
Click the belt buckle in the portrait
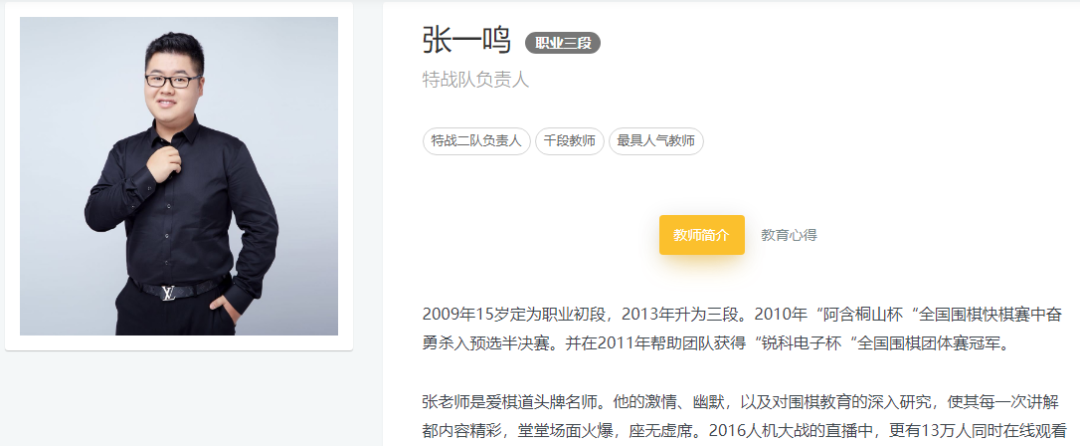click(168, 293)
